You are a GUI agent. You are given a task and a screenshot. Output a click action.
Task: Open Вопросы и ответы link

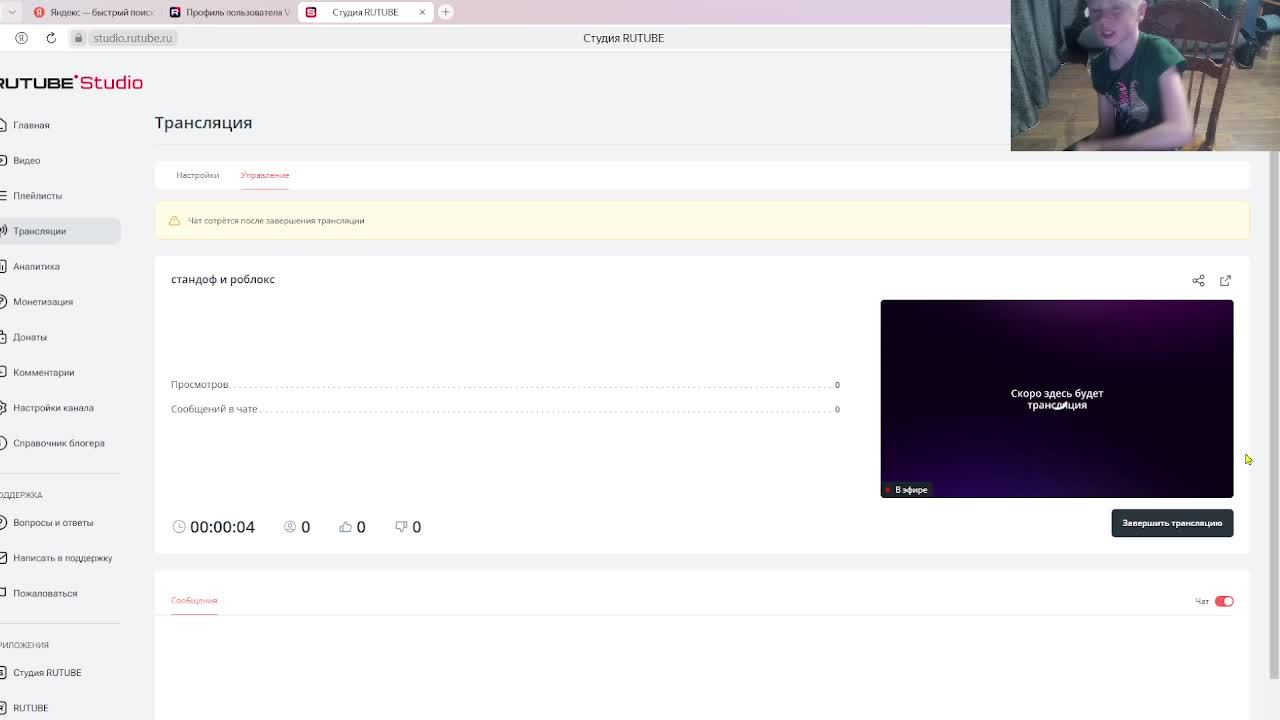(53, 522)
